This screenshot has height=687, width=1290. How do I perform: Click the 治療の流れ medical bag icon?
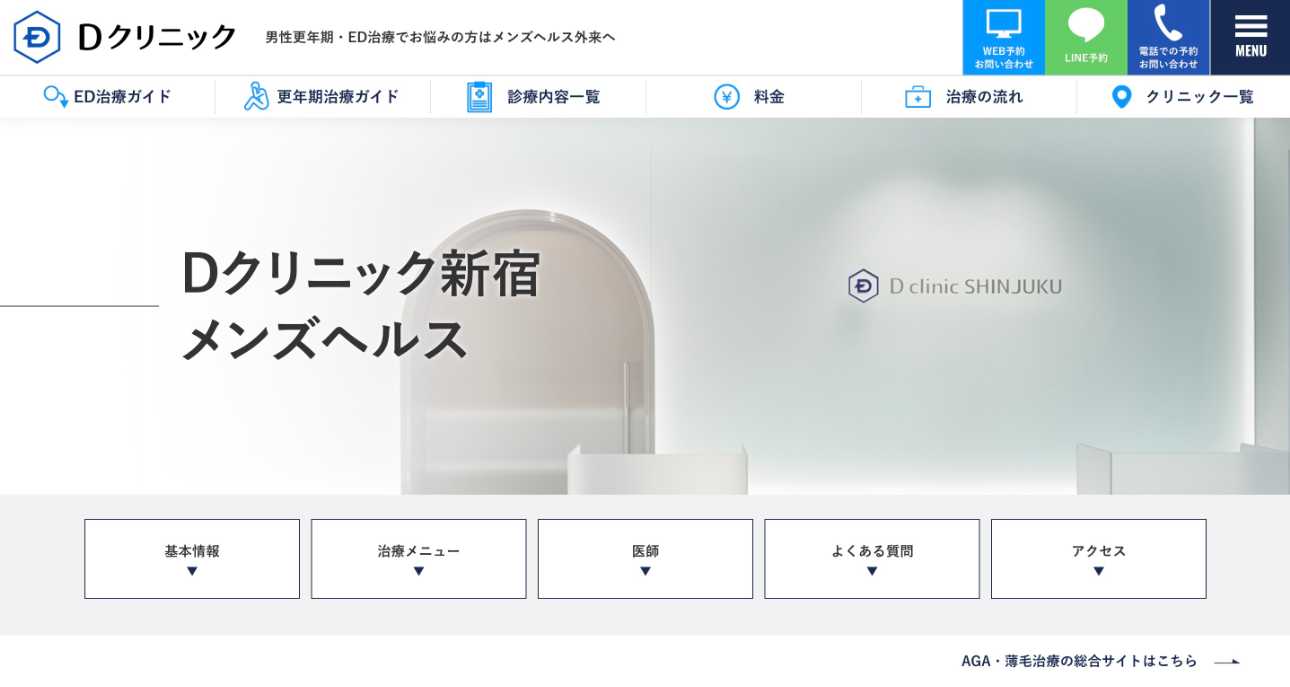[x=918, y=97]
